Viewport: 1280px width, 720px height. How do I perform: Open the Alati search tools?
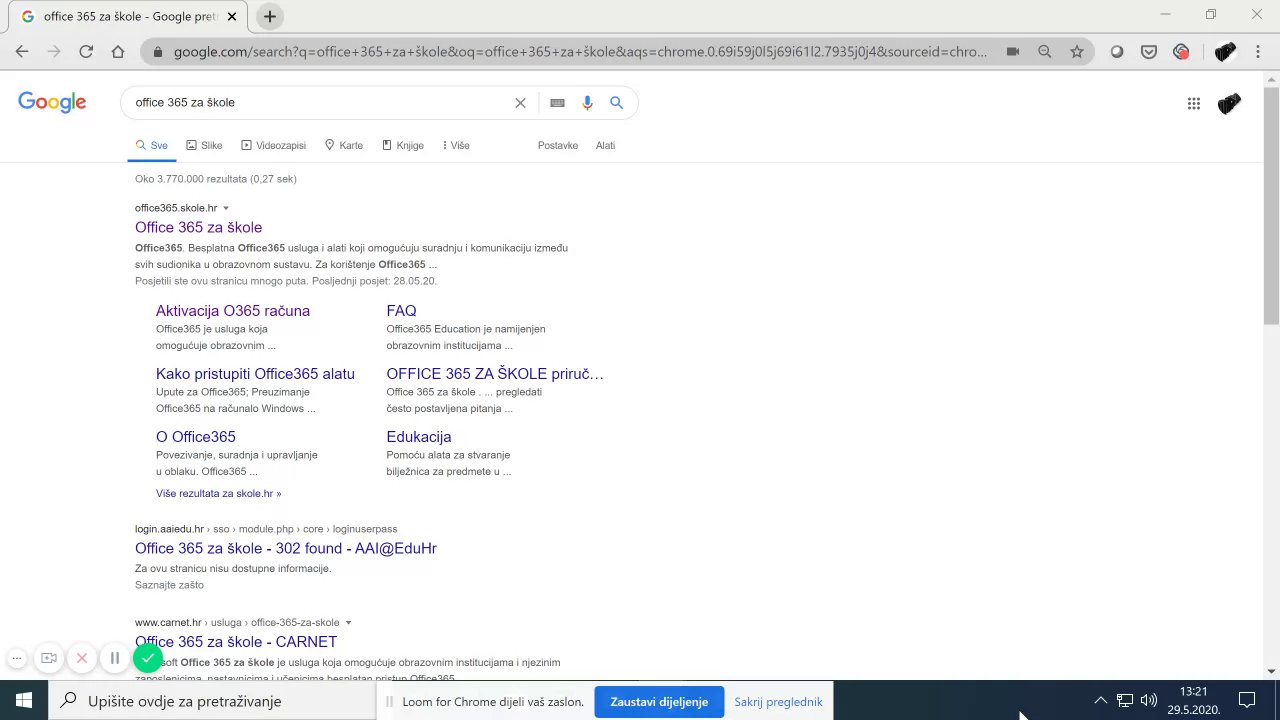605,146
